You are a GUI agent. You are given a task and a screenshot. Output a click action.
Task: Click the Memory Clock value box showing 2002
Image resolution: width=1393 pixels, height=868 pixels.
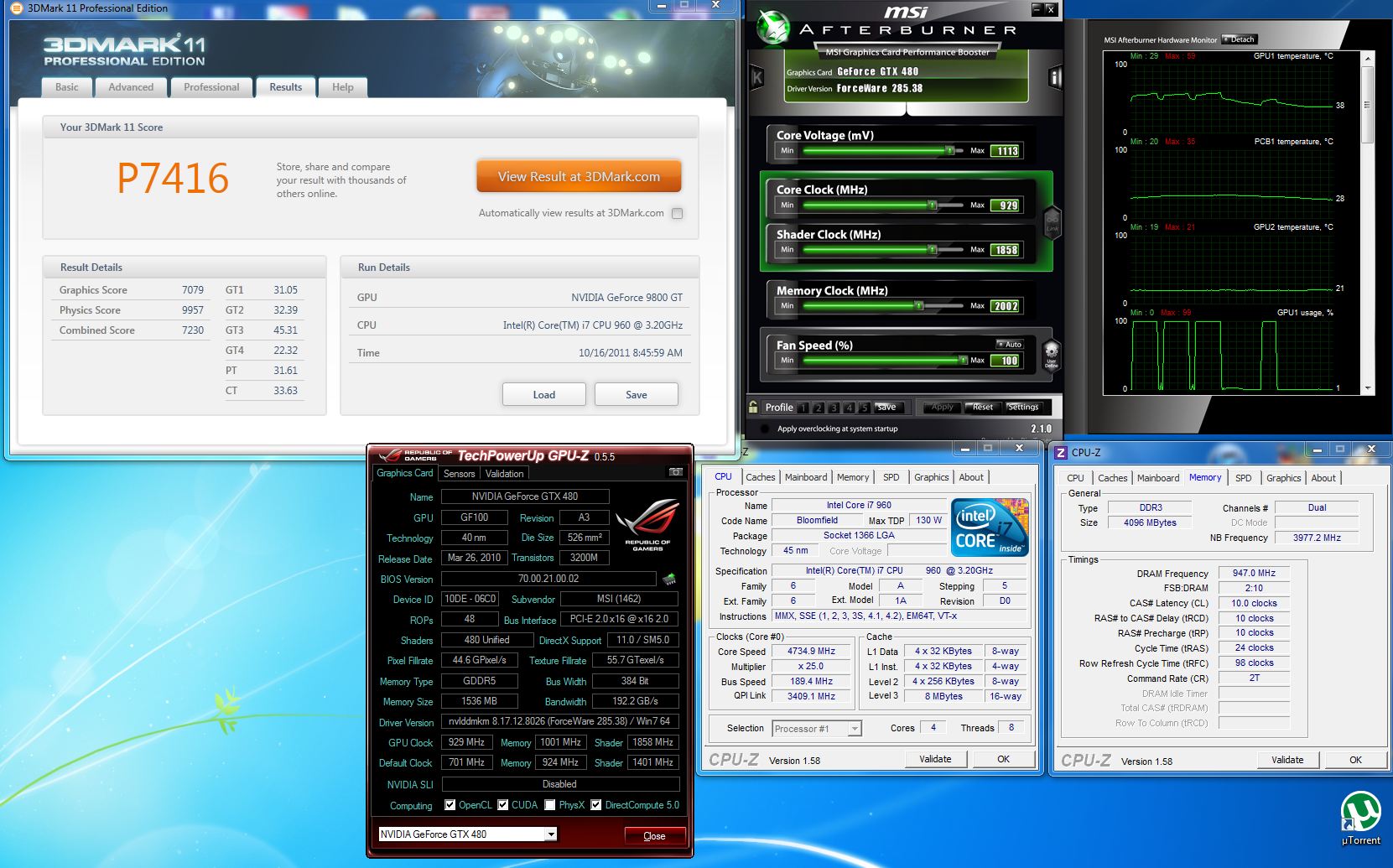pos(1006,306)
